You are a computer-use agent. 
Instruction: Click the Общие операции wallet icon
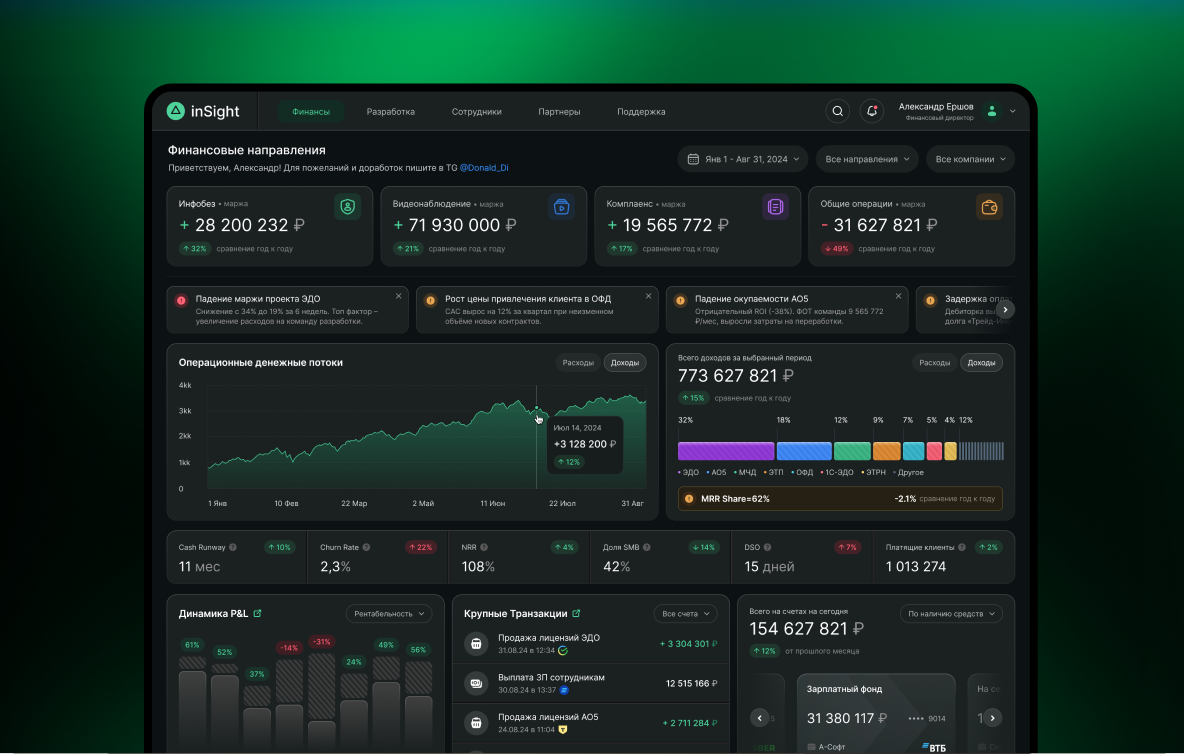tap(989, 207)
